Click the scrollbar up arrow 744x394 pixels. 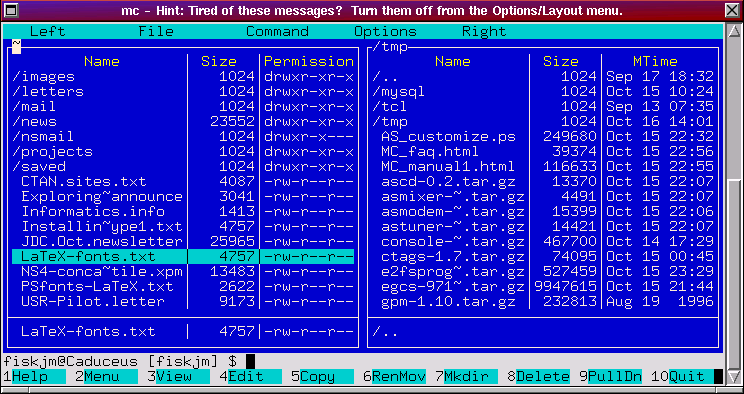click(734, 31)
